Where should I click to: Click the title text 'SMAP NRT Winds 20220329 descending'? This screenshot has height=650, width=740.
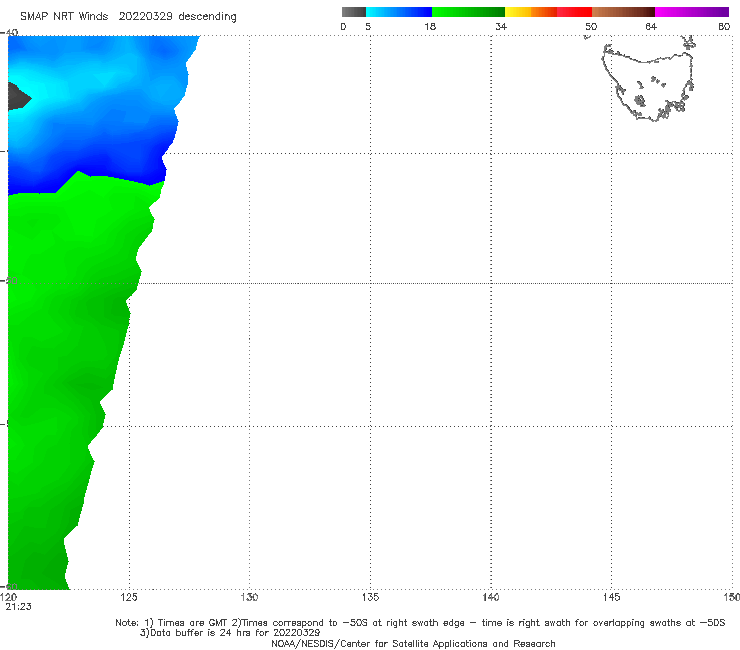click(x=128, y=17)
